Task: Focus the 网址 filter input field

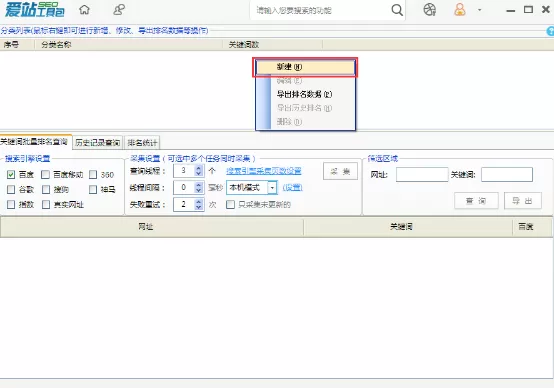Action: pyautogui.click(x=422, y=175)
